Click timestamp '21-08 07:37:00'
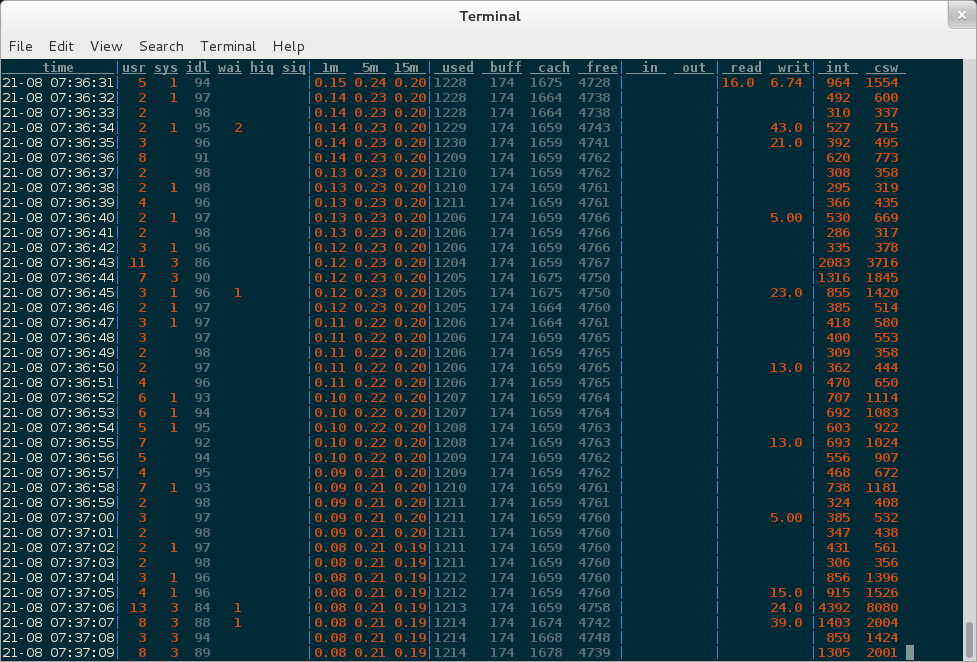Image resolution: width=977 pixels, height=662 pixels. click(x=58, y=518)
